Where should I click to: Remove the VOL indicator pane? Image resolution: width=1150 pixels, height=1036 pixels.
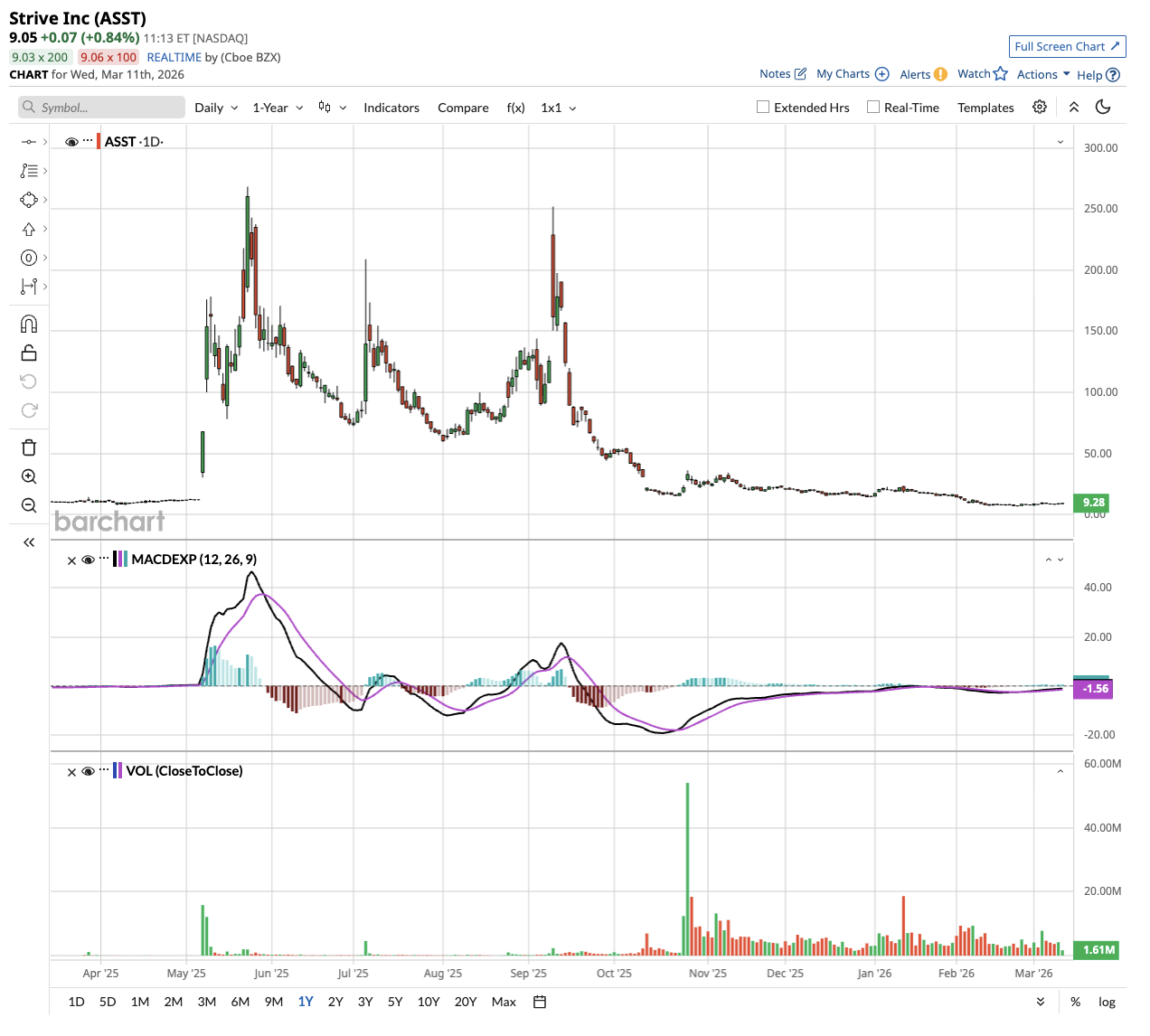click(71, 772)
